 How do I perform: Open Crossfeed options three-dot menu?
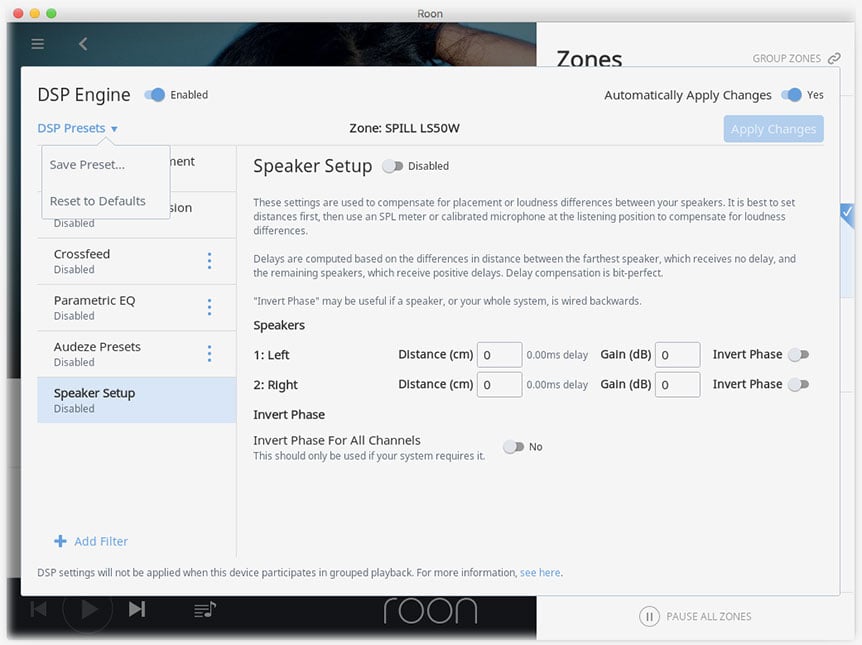point(209,261)
